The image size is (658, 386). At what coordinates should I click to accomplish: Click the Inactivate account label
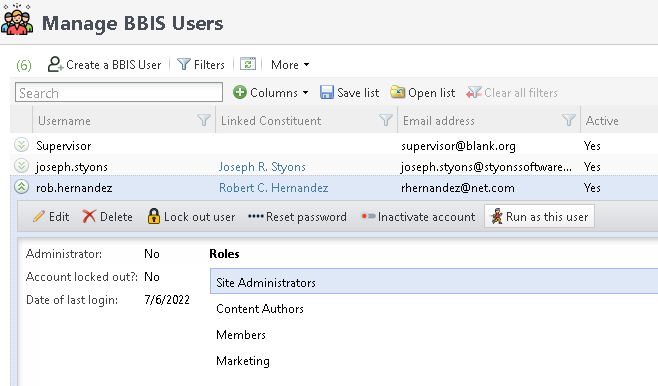click(426, 217)
